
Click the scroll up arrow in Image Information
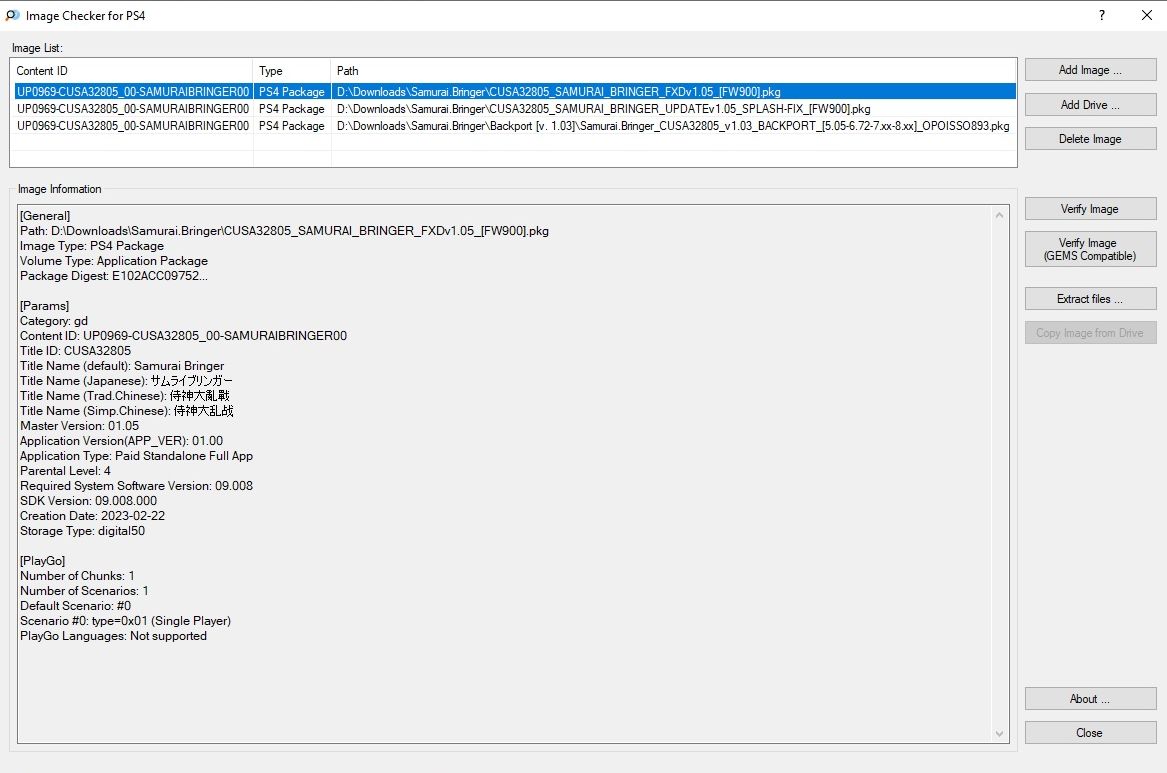tap(1000, 215)
